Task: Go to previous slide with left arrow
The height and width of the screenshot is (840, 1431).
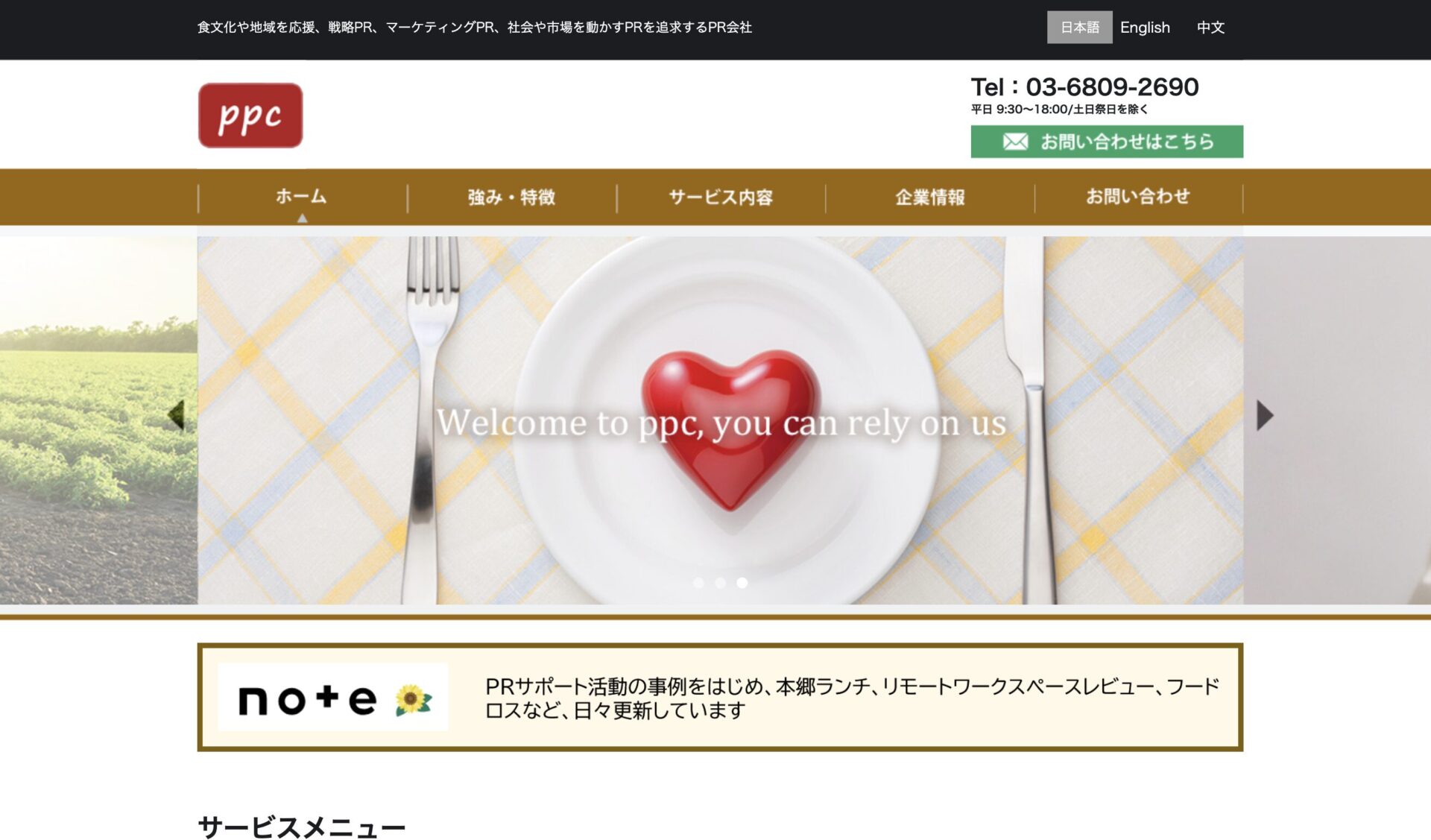Action: 176,415
